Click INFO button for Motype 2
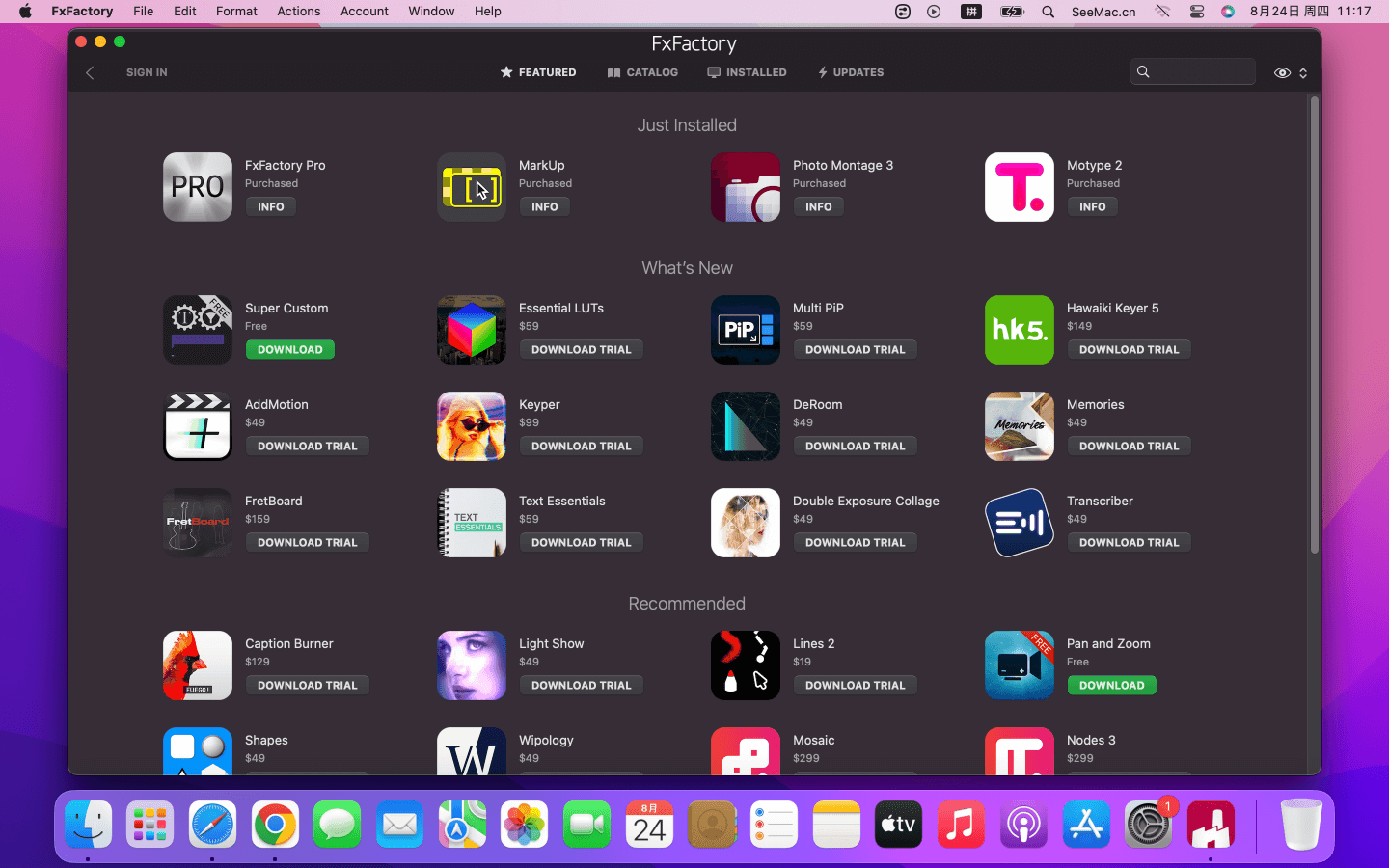The height and width of the screenshot is (868, 1389). click(1093, 206)
